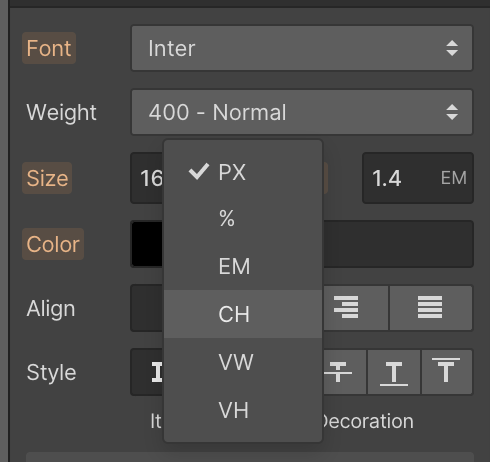This screenshot has height=462, width=490.
Task: Choose CH unit from the menu
Action: 243,314
